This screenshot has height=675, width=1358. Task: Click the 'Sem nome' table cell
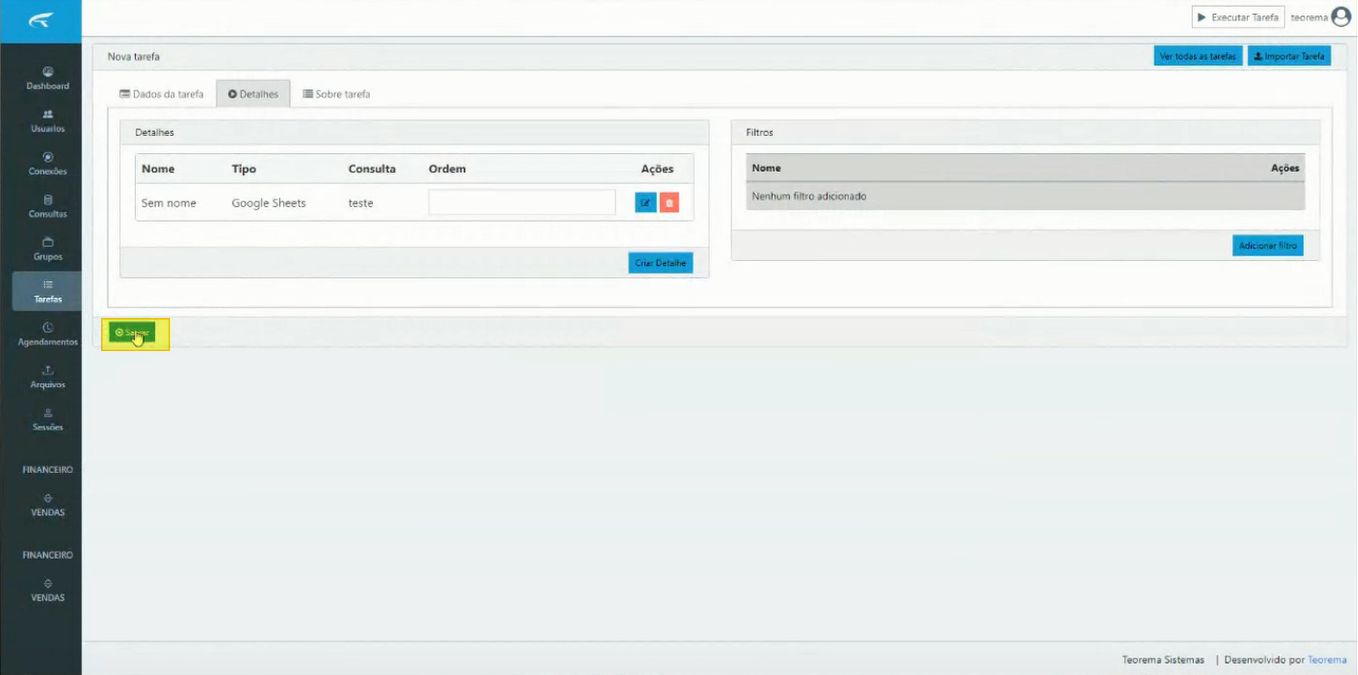pos(169,203)
